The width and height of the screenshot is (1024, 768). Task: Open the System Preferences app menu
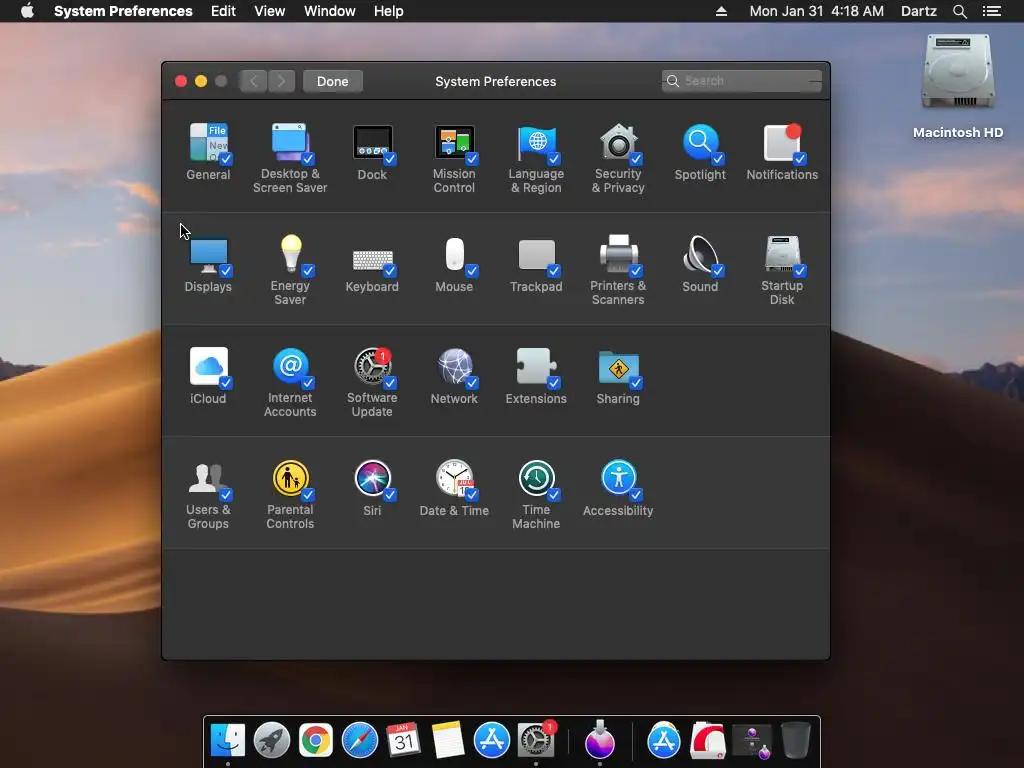123,11
